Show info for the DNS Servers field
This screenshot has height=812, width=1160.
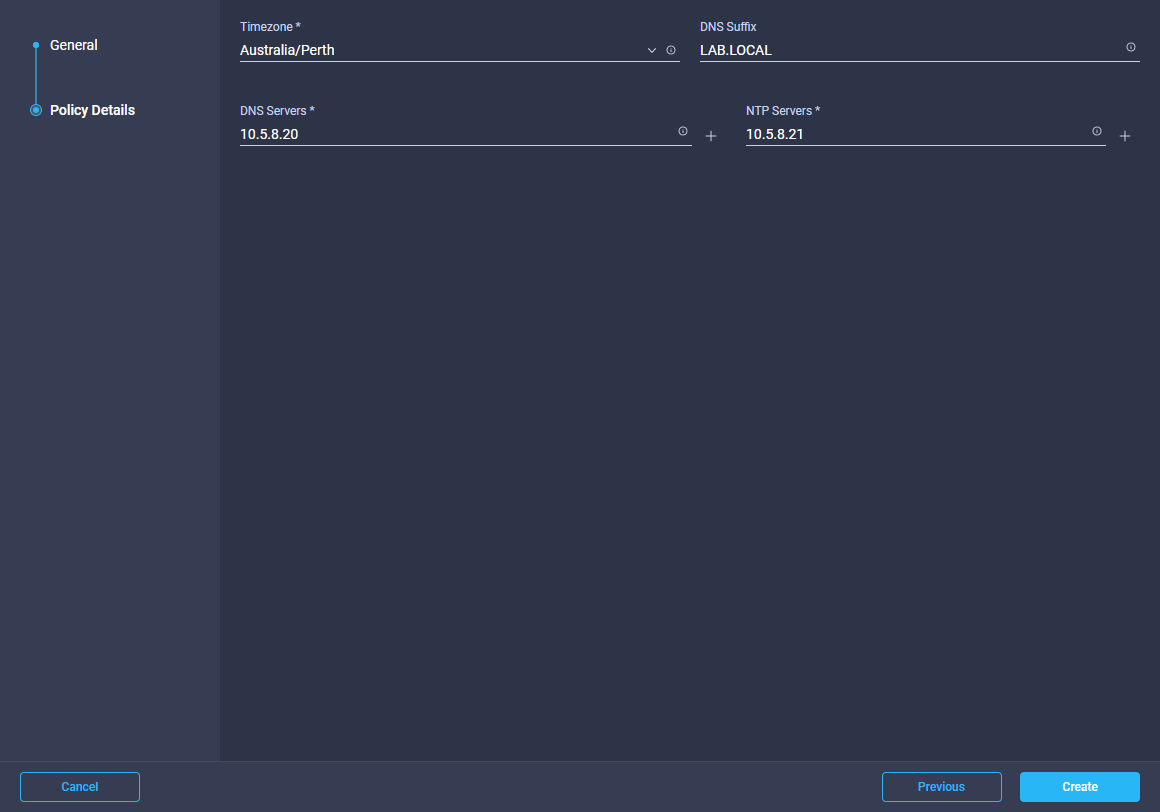[x=683, y=131]
